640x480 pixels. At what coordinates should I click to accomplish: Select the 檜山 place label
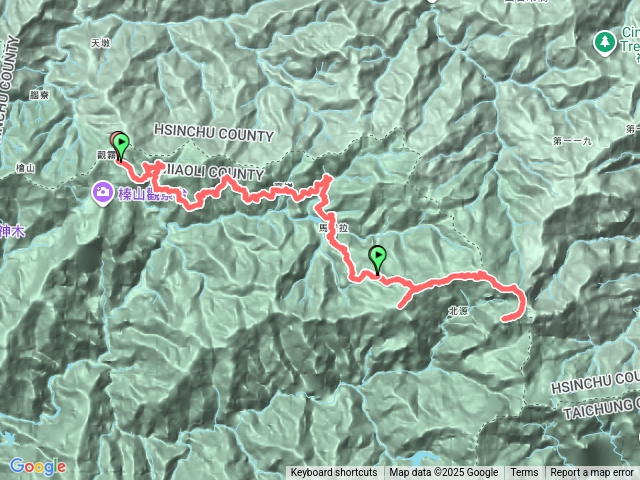coord(25,168)
